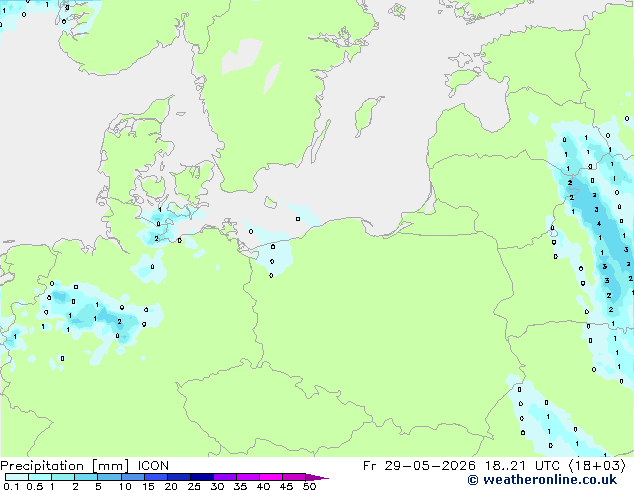Click the 0.5–1 mm legend color swatch
This screenshot has width=634, height=490.
pos(40,477)
